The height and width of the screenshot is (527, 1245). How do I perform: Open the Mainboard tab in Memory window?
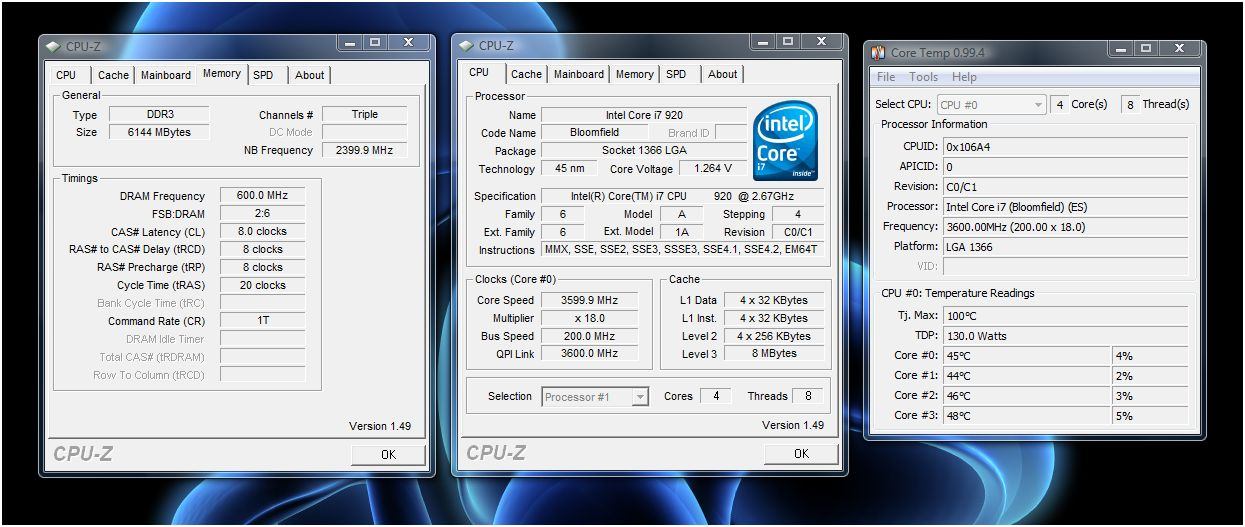166,75
